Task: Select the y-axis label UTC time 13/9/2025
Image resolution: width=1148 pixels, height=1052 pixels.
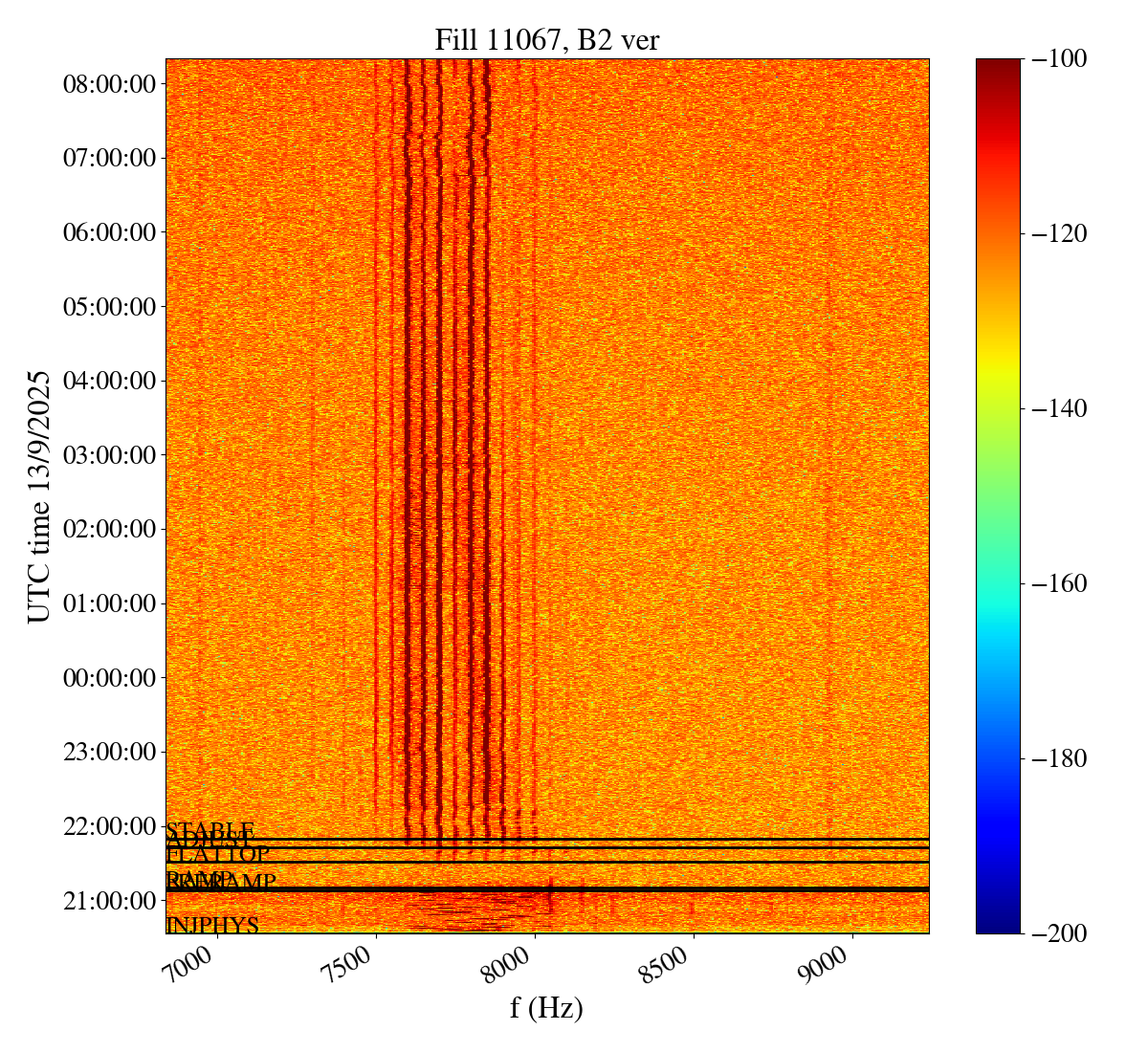Action: click(x=39, y=496)
